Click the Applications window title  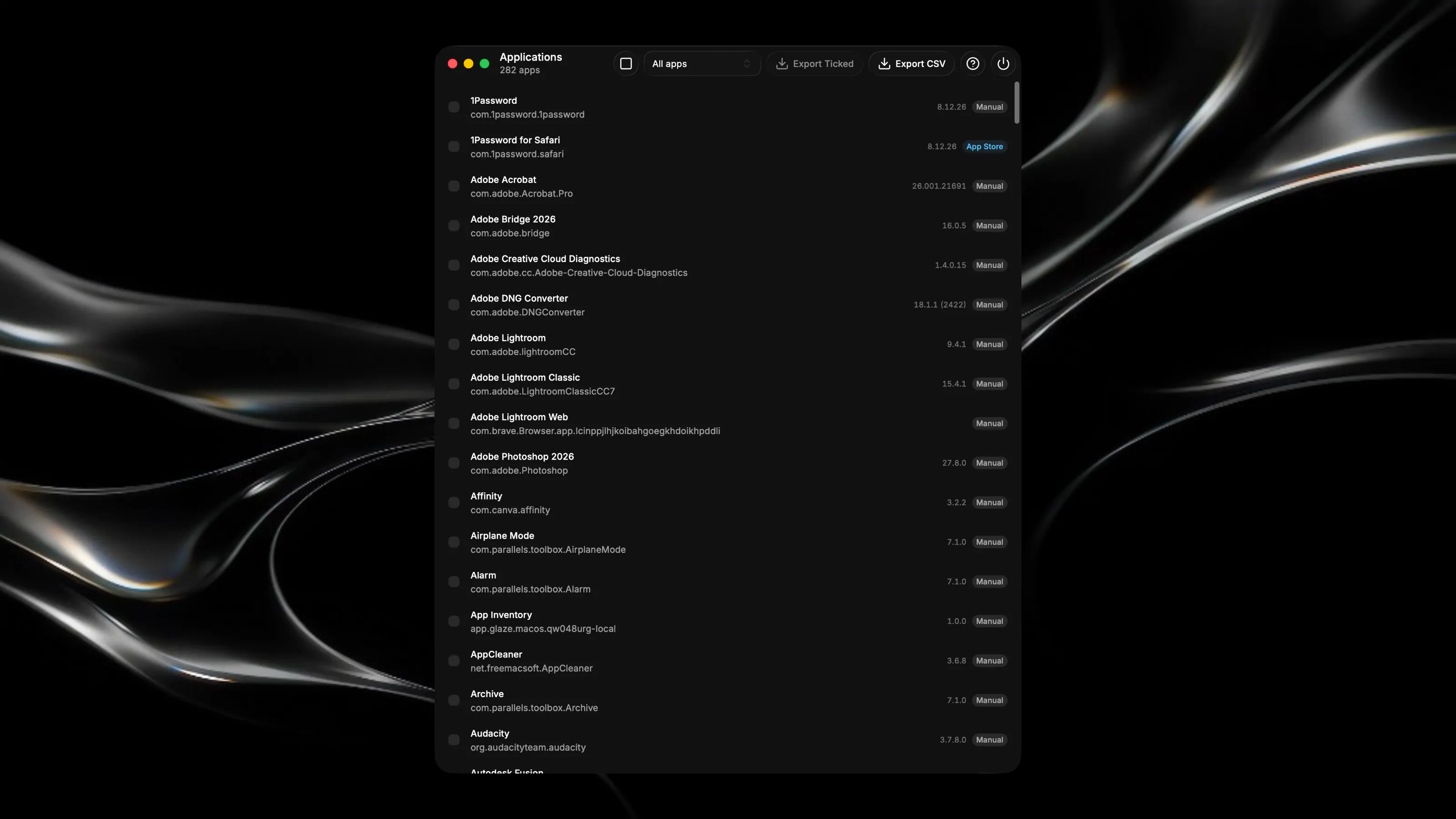click(x=530, y=57)
